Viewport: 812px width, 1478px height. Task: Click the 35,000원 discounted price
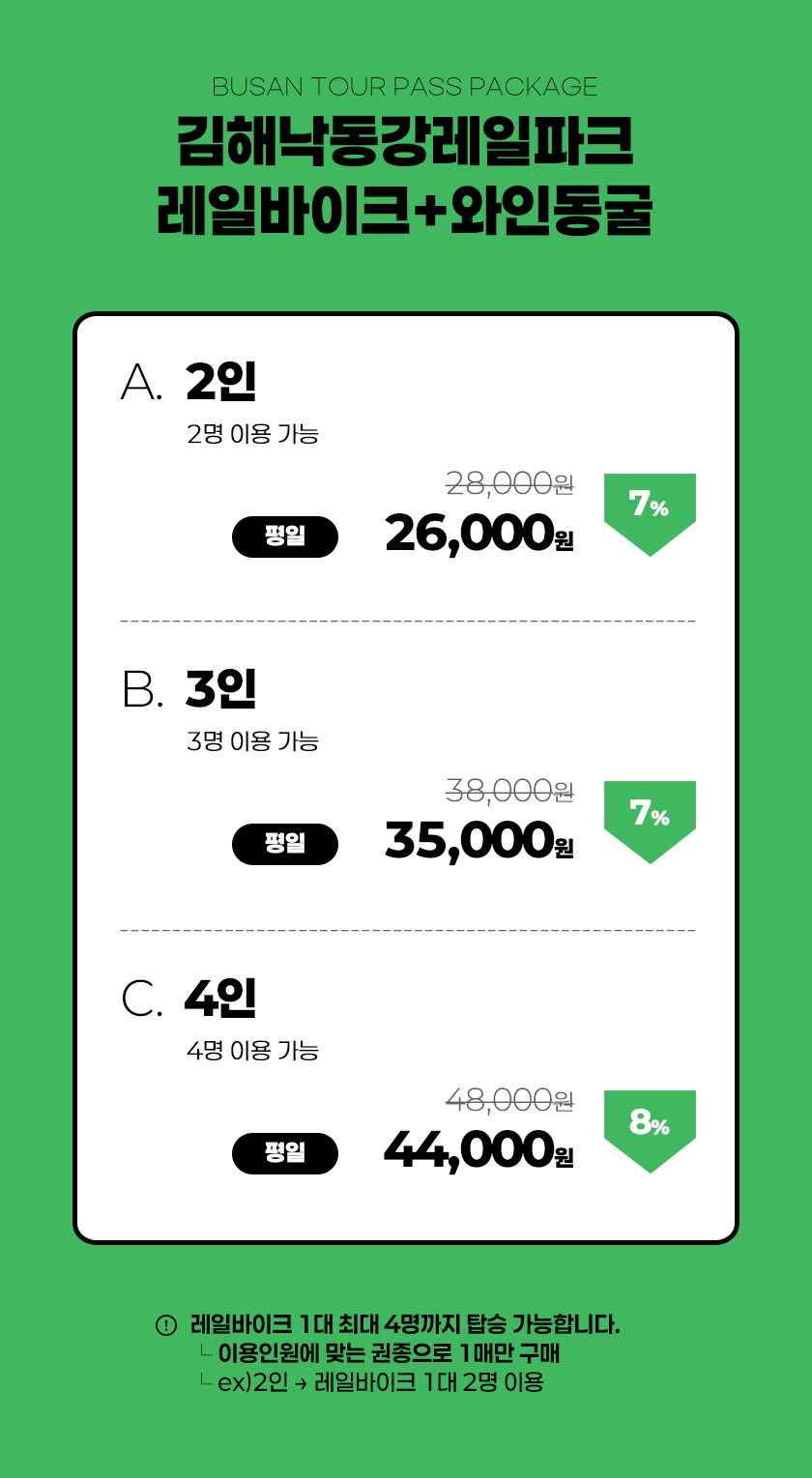pyautogui.click(x=478, y=840)
